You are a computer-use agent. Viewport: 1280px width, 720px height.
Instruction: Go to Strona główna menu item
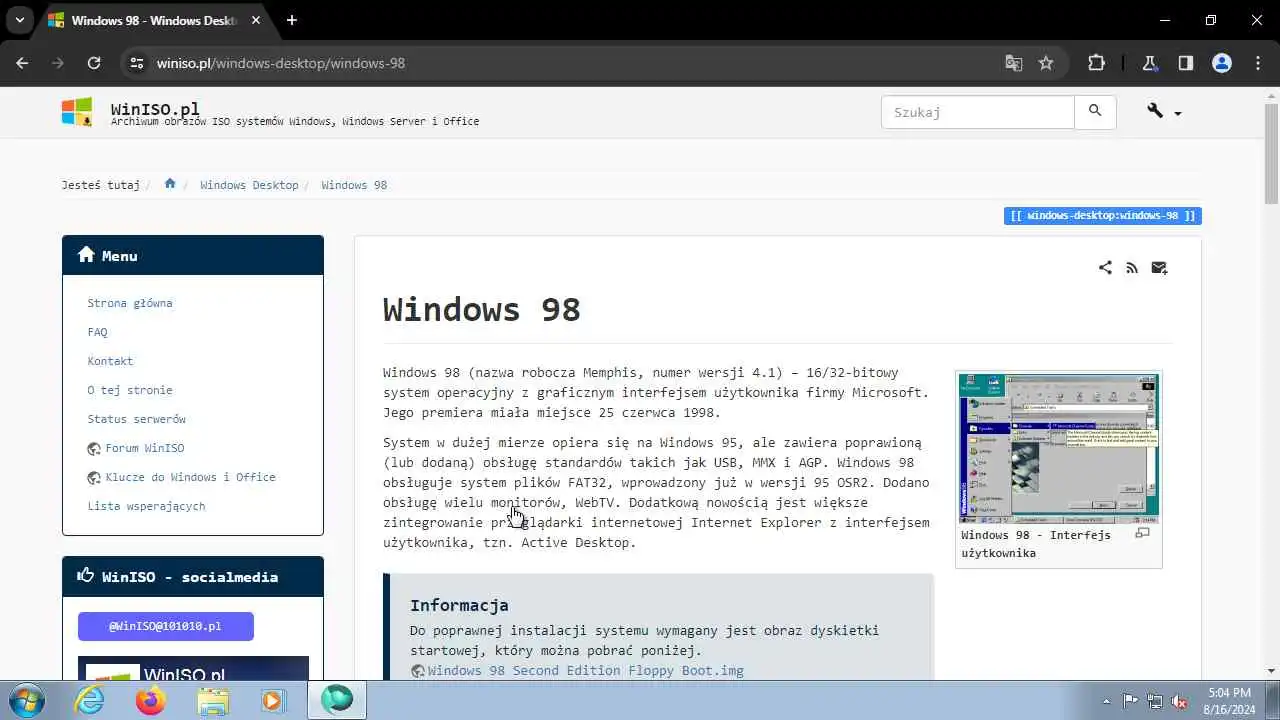[x=130, y=303]
